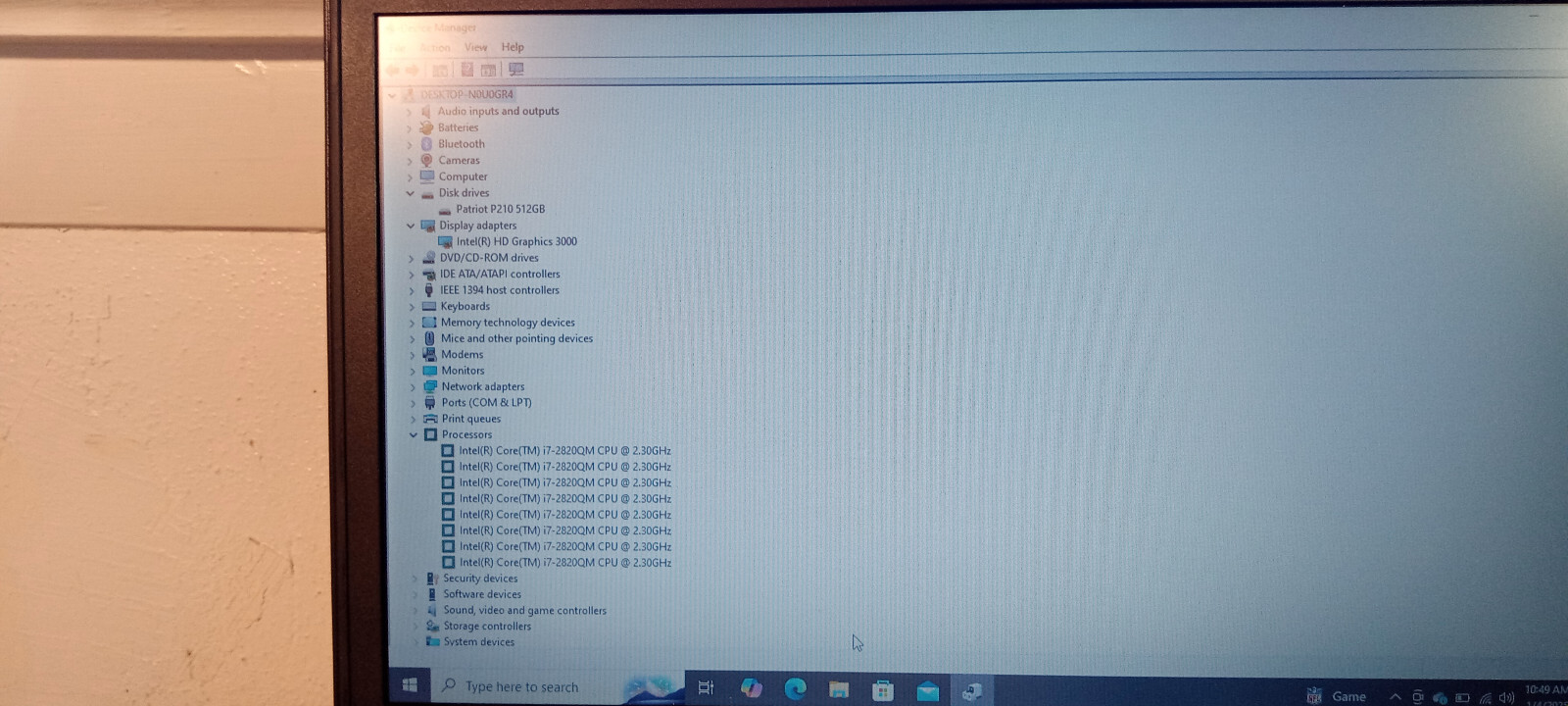Collapse the Disk drives category
The height and width of the screenshot is (706, 1568).
(x=410, y=193)
